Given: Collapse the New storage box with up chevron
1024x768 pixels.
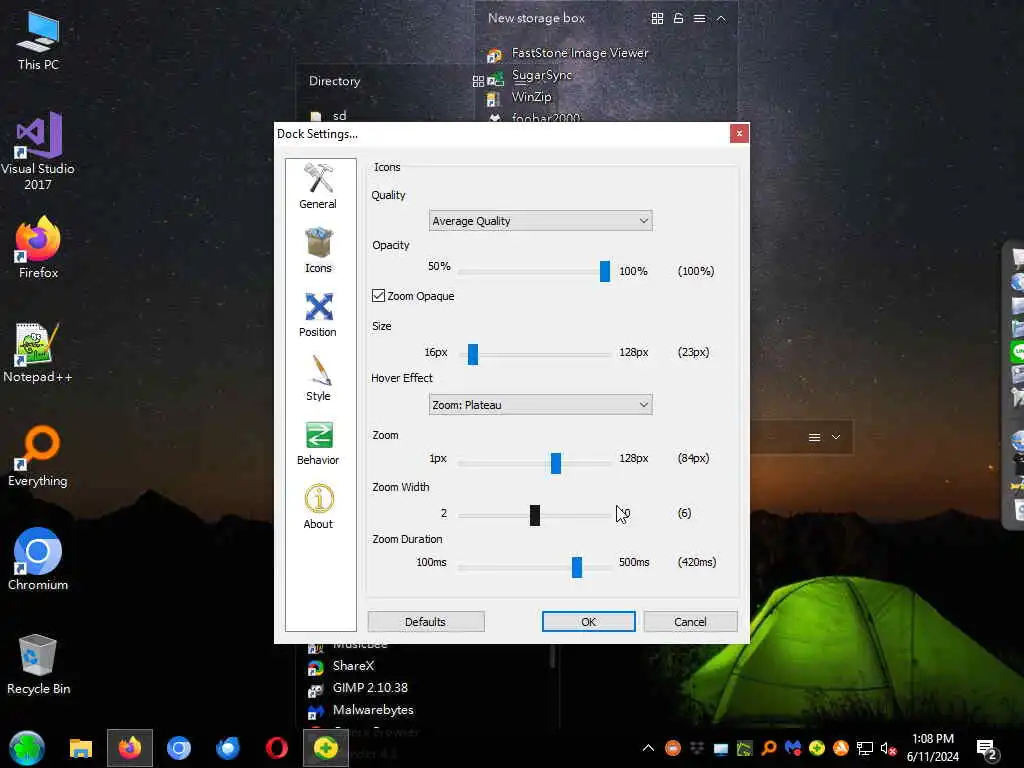Looking at the screenshot, I should point(721,18).
